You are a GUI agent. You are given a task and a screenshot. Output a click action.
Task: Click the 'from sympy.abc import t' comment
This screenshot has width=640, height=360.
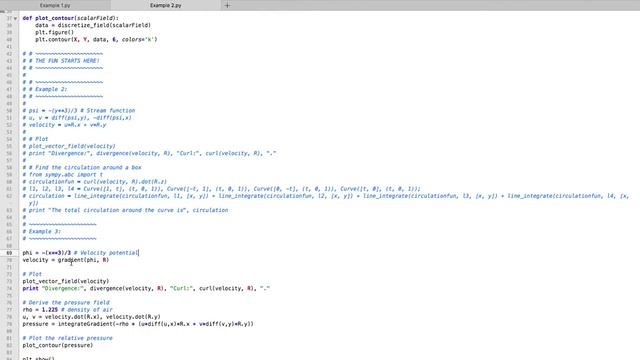coord(62,175)
